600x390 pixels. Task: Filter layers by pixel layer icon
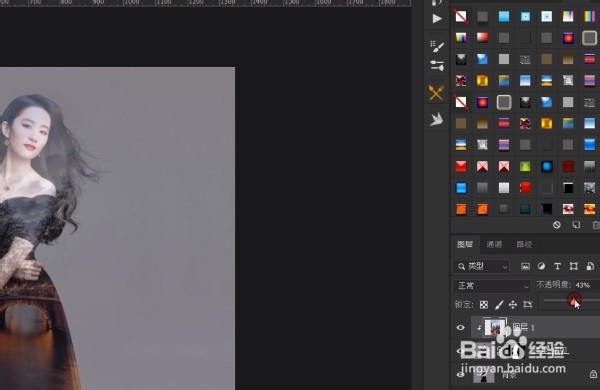[525, 266]
